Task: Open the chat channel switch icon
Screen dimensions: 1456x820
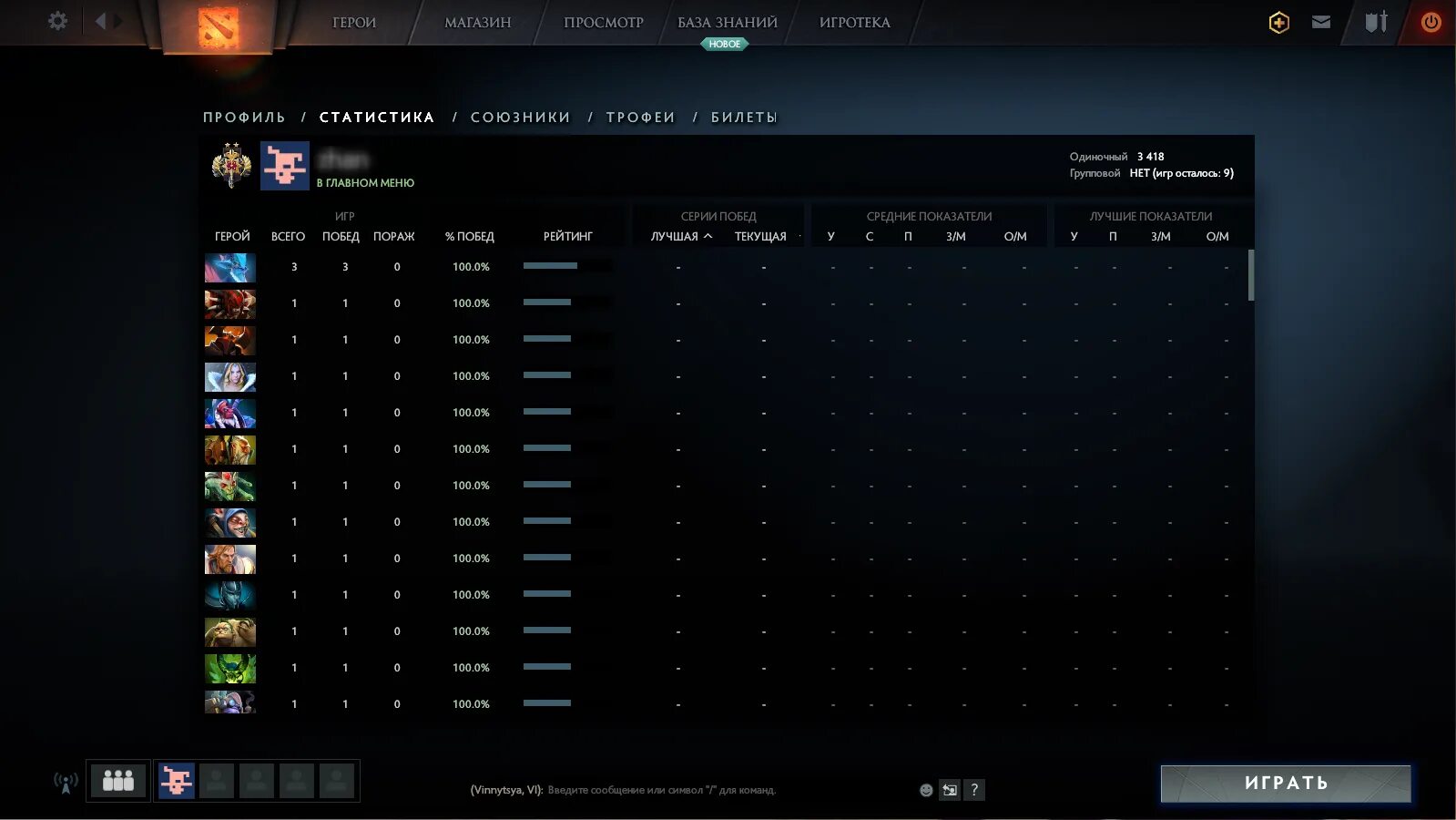Action: pos(950,790)
